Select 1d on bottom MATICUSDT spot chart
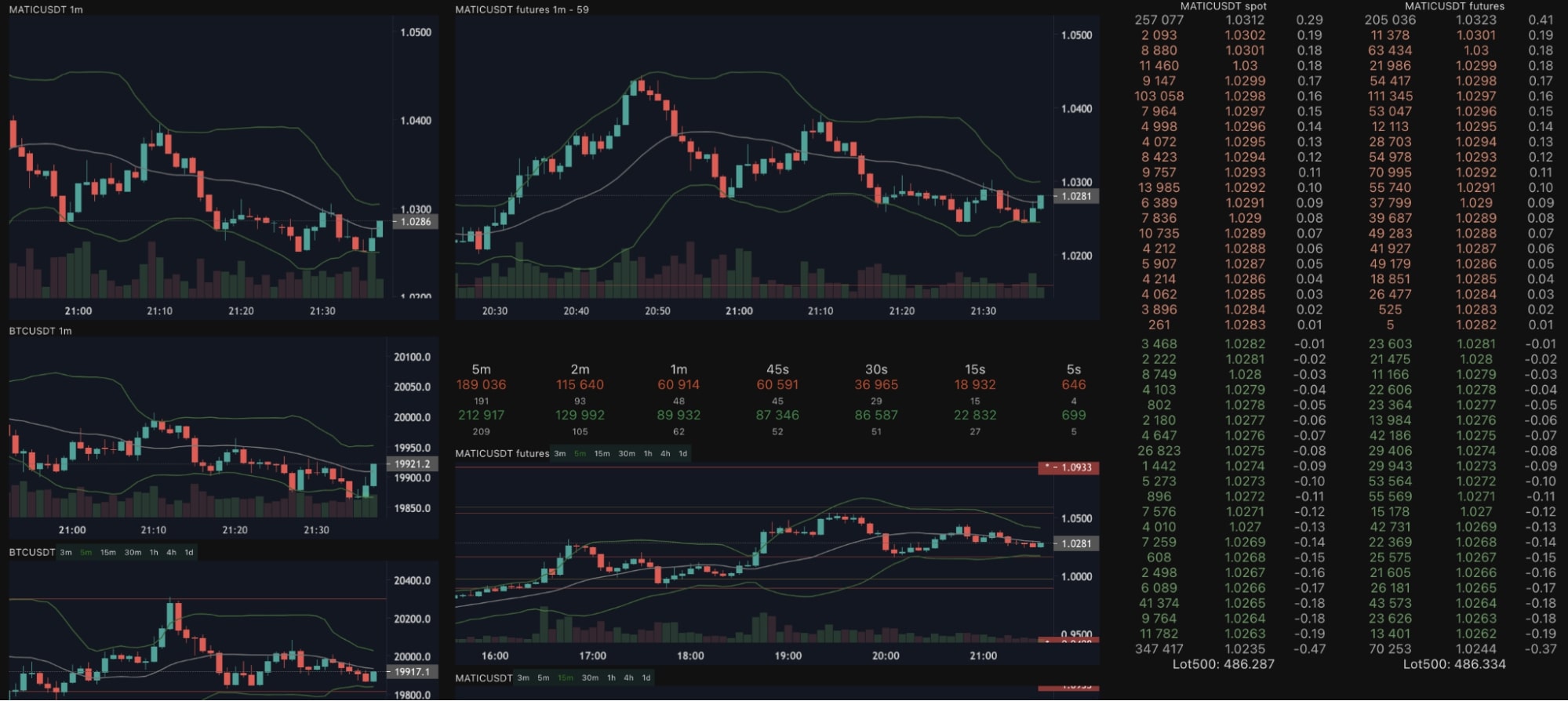 (646, 678)
